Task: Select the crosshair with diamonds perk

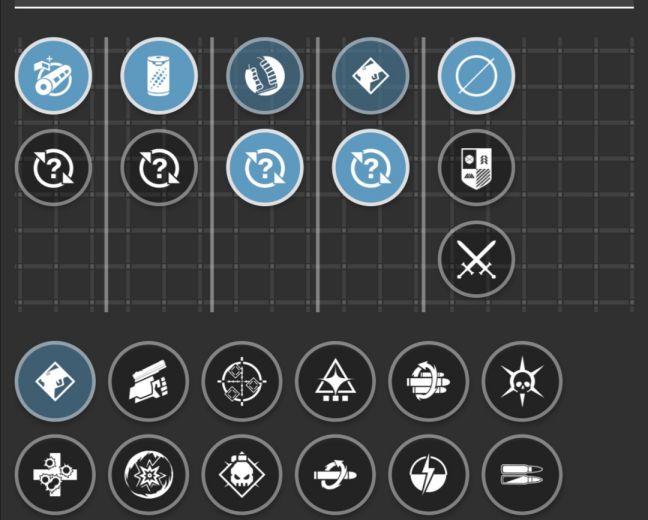Action: (242, 381)
